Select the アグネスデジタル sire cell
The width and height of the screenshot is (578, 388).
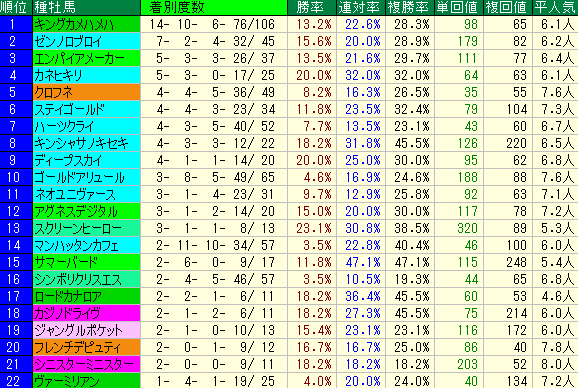[x=86, y=211]
